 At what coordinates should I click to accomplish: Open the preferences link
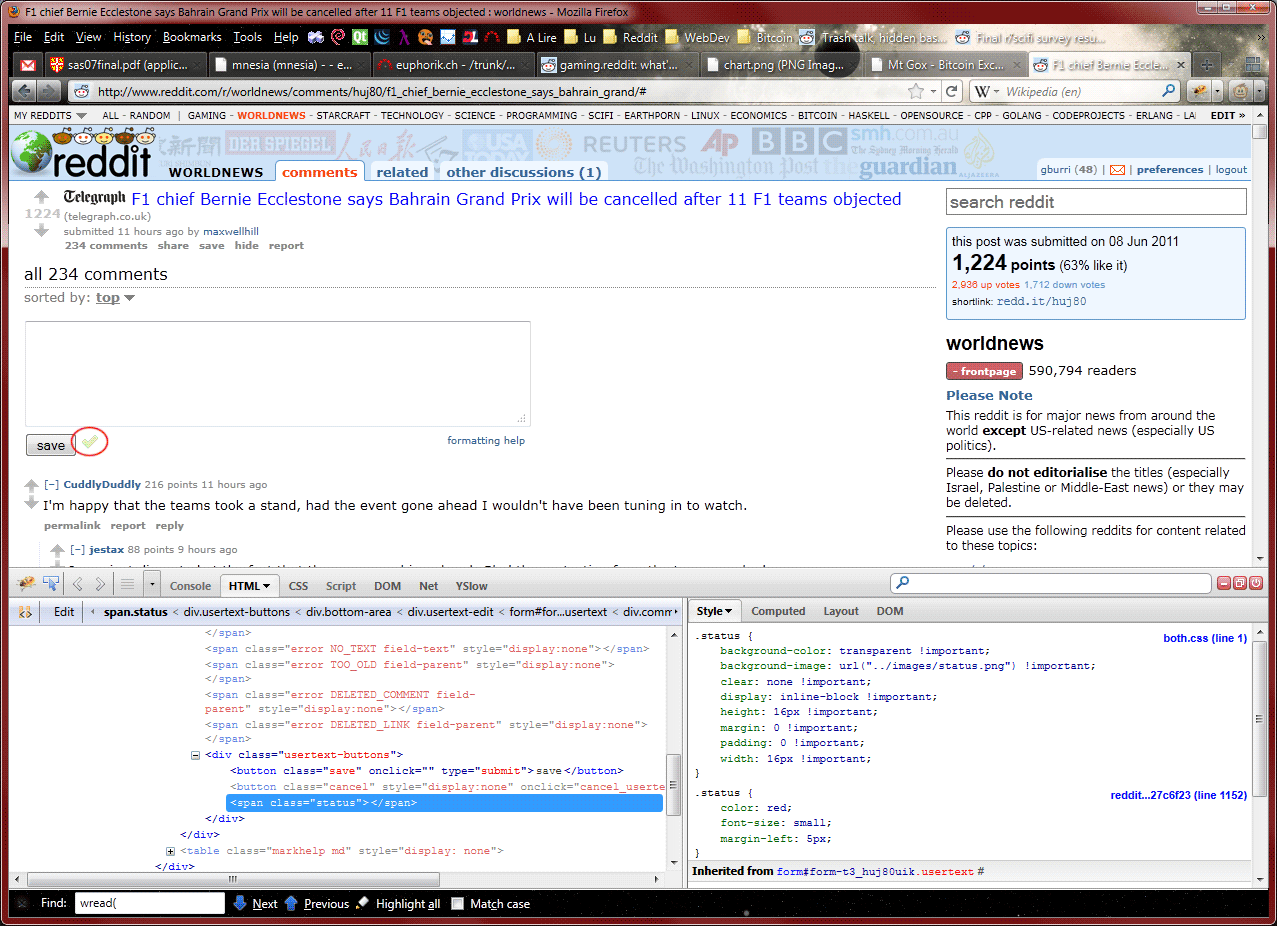click(1170, 169)
